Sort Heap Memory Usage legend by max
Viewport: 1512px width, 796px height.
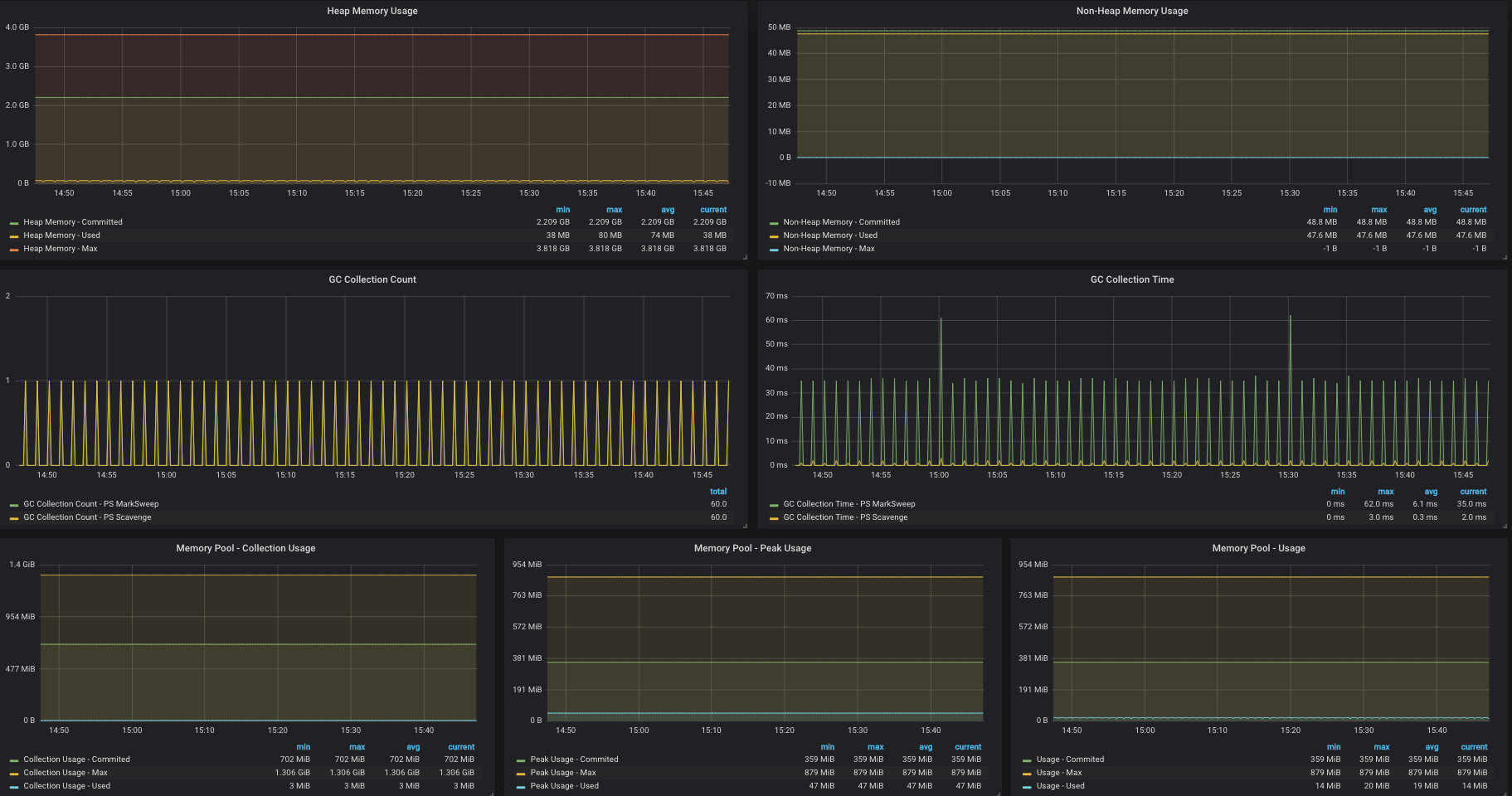pos(614,210)
